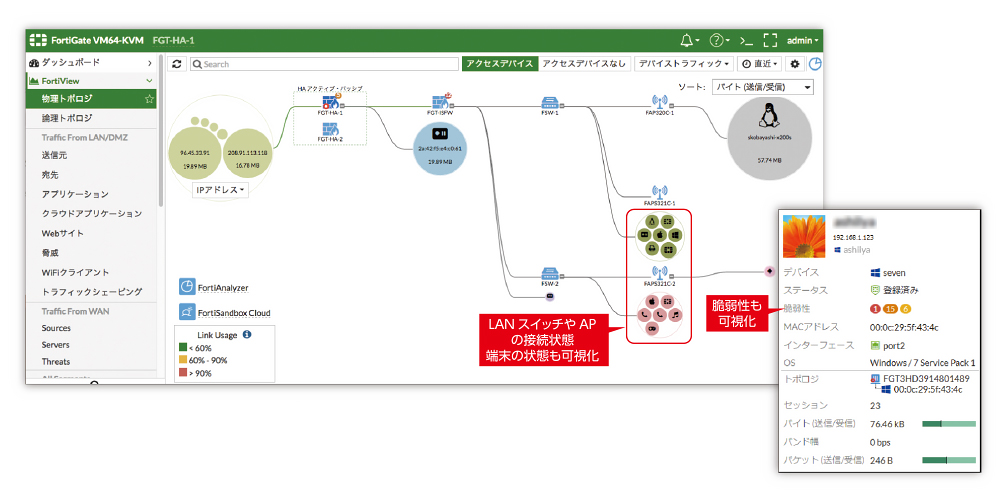Click the Windows device in green cluster
Viewport: 1000px width, 500px height.
pyautogui.click(x=674, y=235)
